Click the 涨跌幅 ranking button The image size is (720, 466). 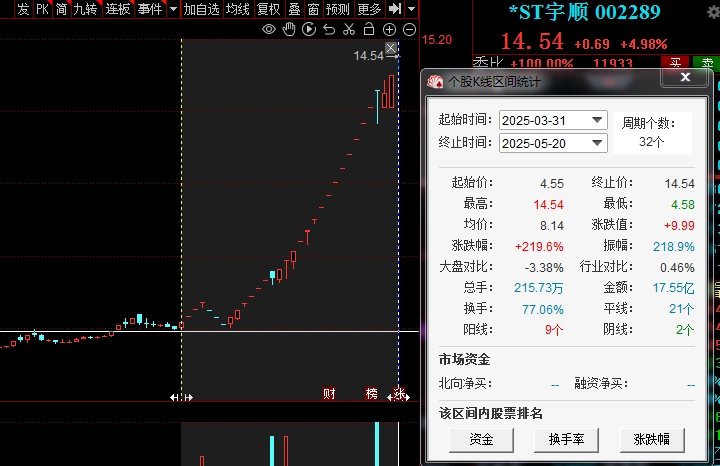tap(652, 440)
